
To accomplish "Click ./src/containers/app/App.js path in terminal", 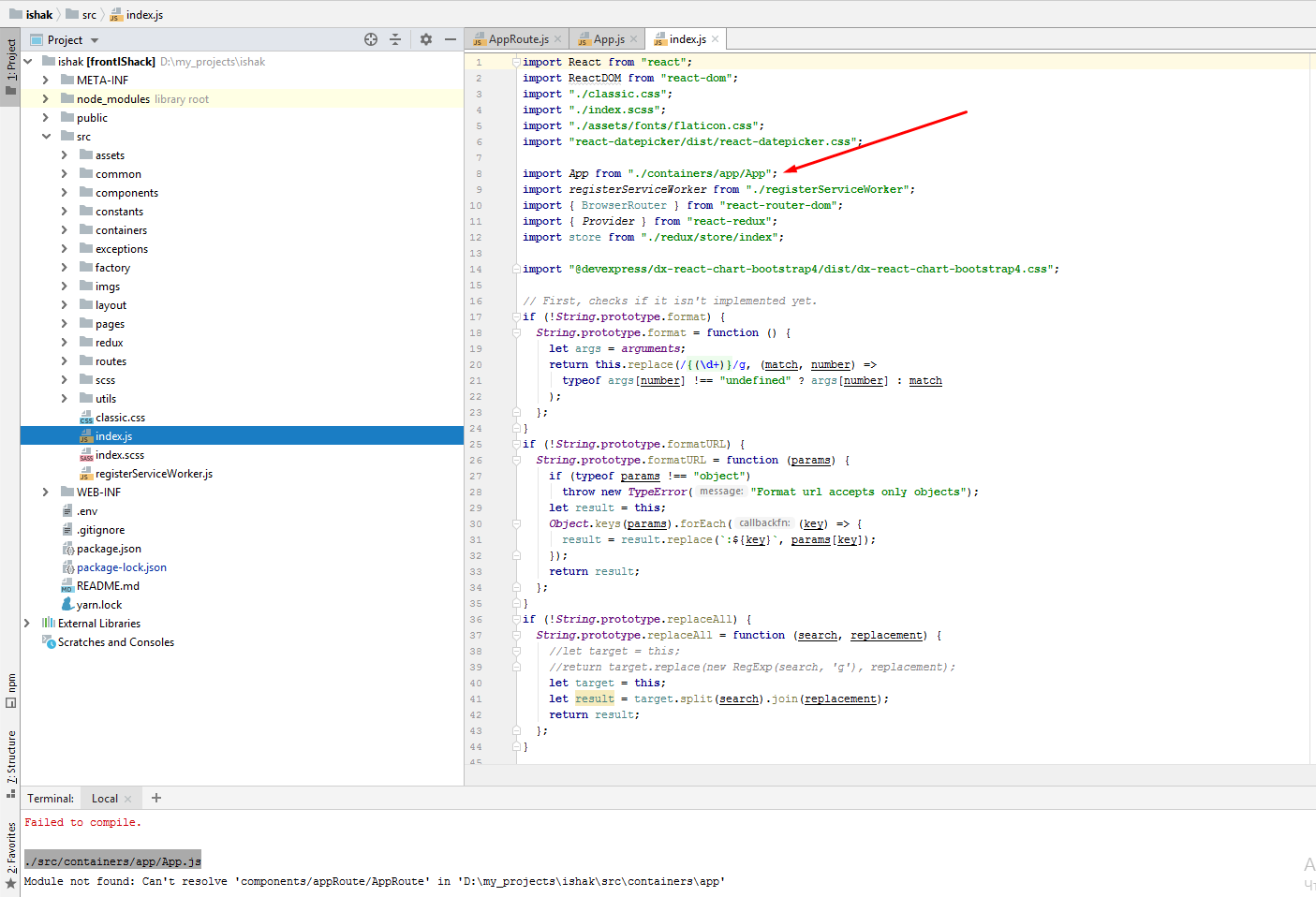I will click(112, 861).
